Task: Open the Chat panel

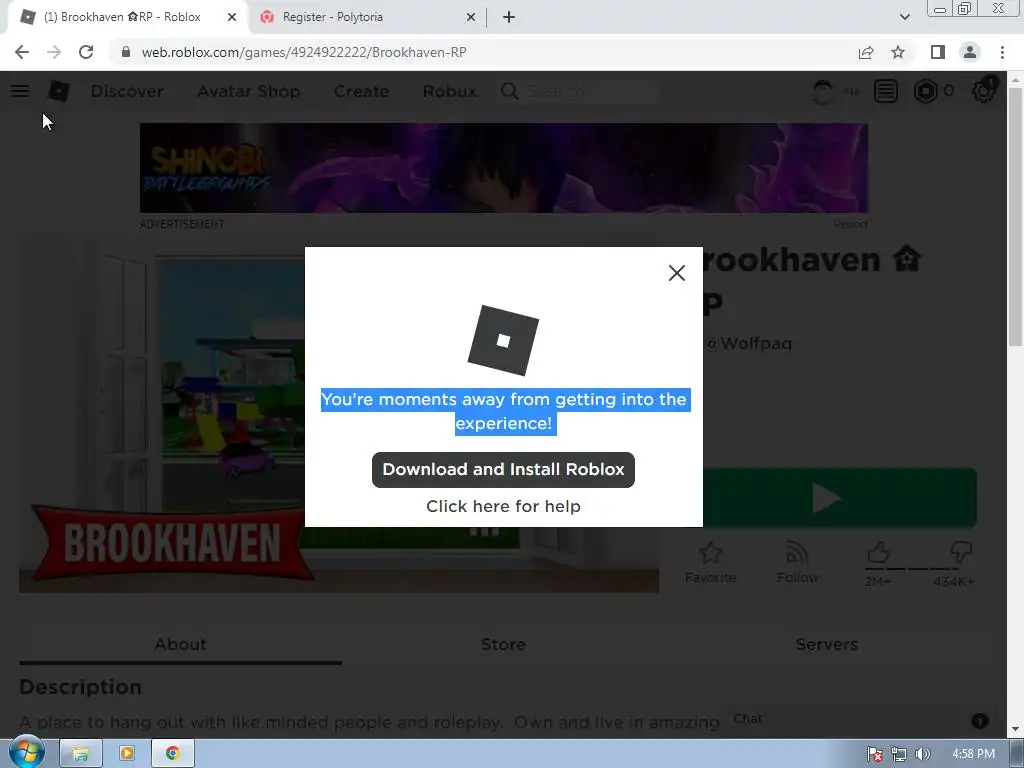Action: 747,719
